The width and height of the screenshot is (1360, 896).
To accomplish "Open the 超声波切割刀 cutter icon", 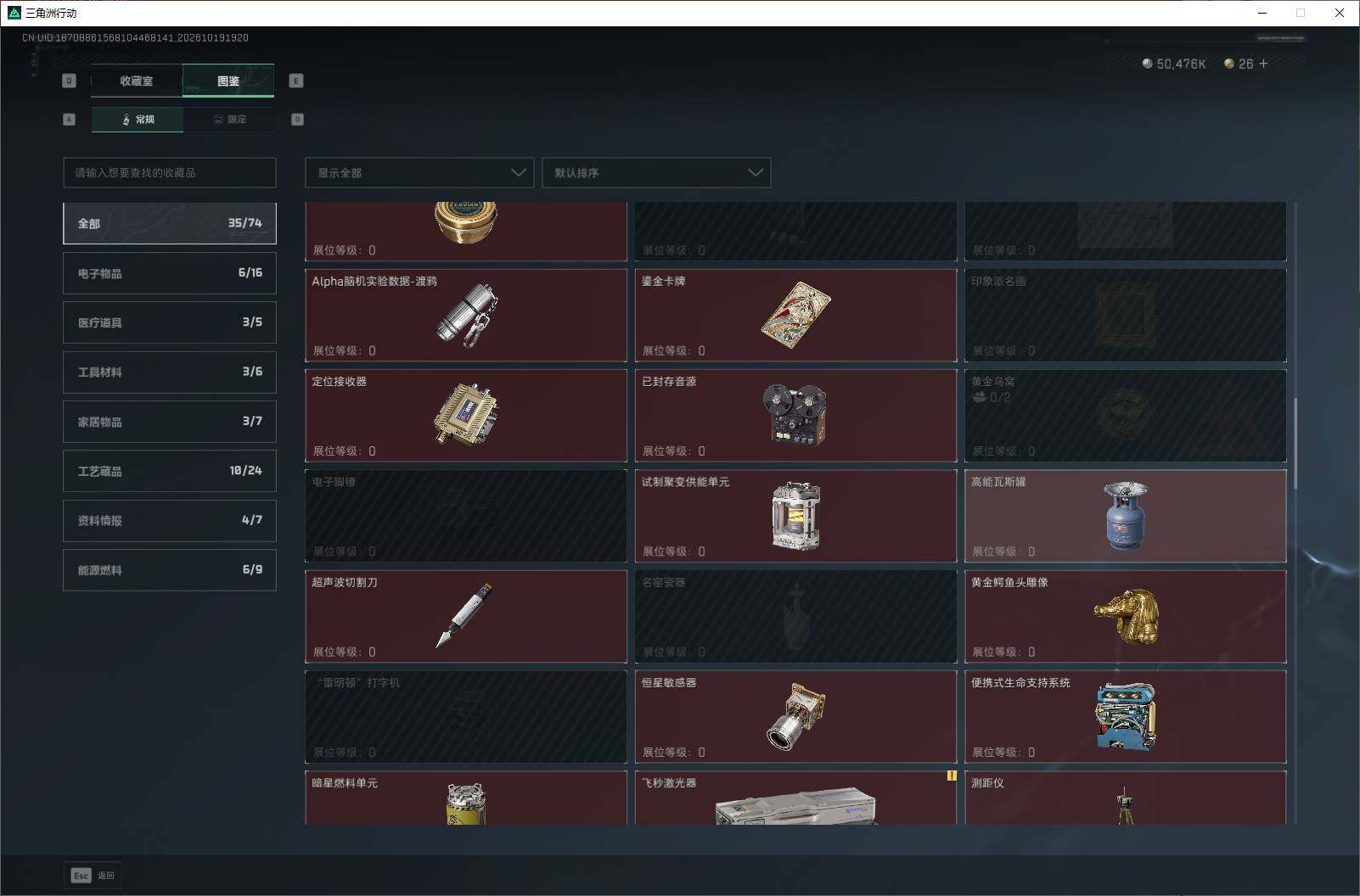I will pos(464,616).
